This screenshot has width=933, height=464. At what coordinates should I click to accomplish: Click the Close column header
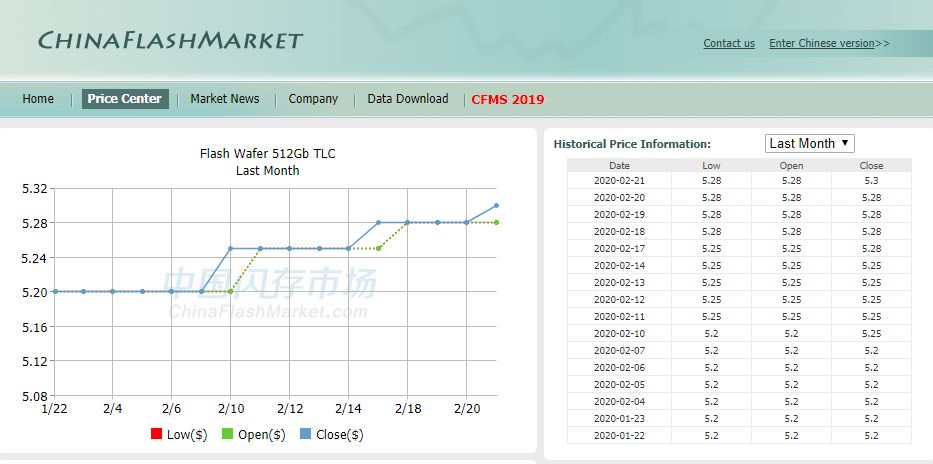click(x=871, y=165)
